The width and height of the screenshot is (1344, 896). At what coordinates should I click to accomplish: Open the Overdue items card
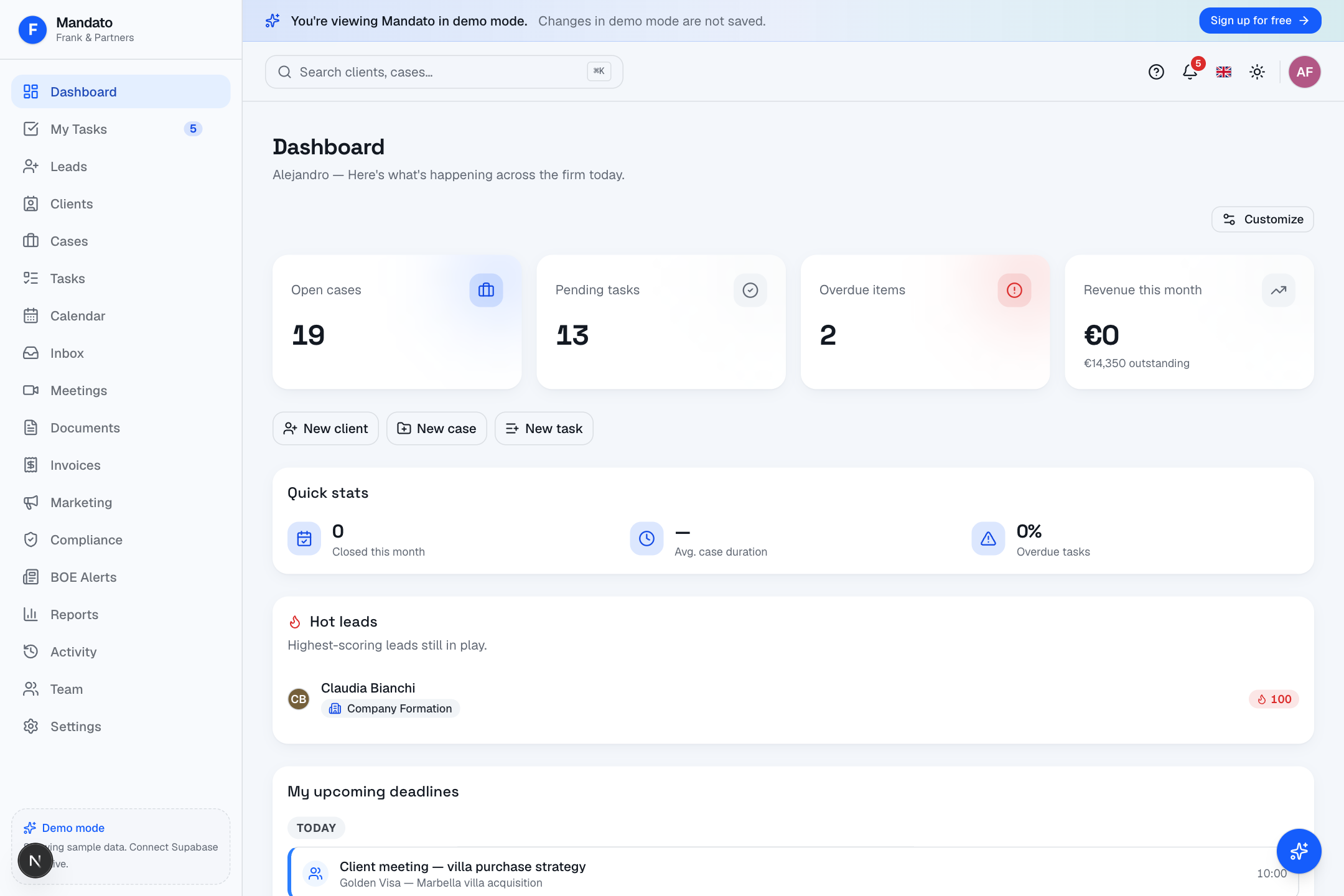925,322
